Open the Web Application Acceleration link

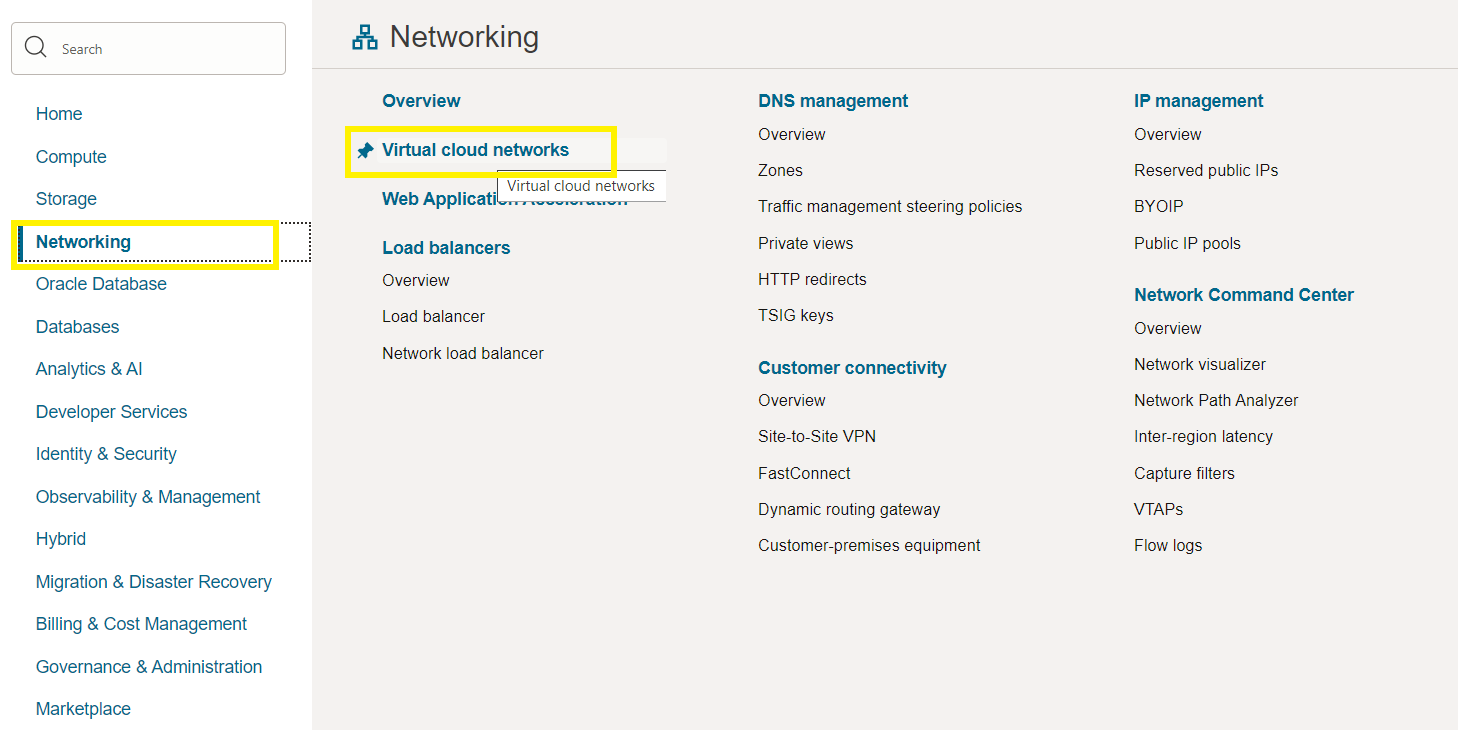(x=505, y=199)
